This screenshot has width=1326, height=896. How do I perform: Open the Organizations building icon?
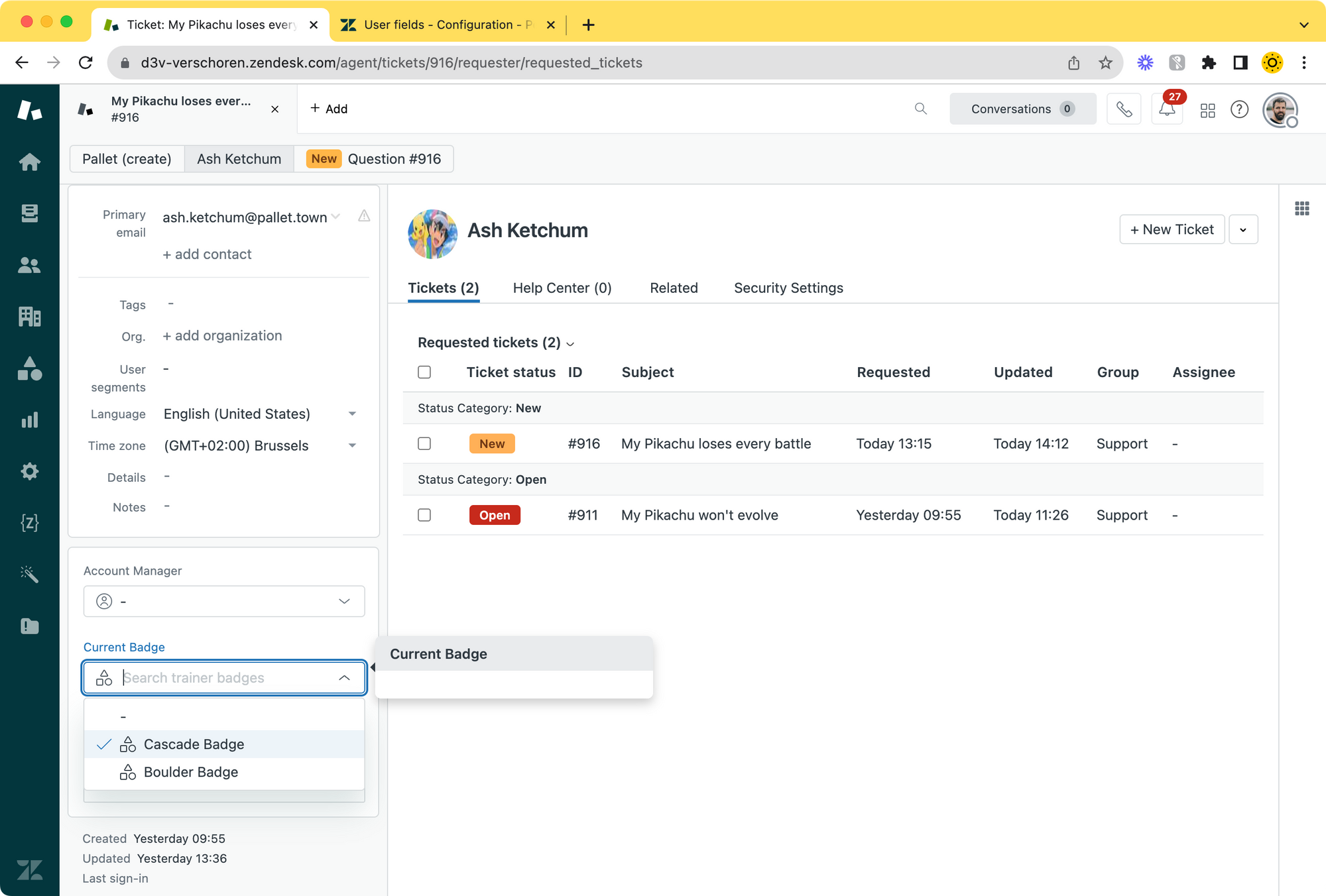click(x=29, y=317)
